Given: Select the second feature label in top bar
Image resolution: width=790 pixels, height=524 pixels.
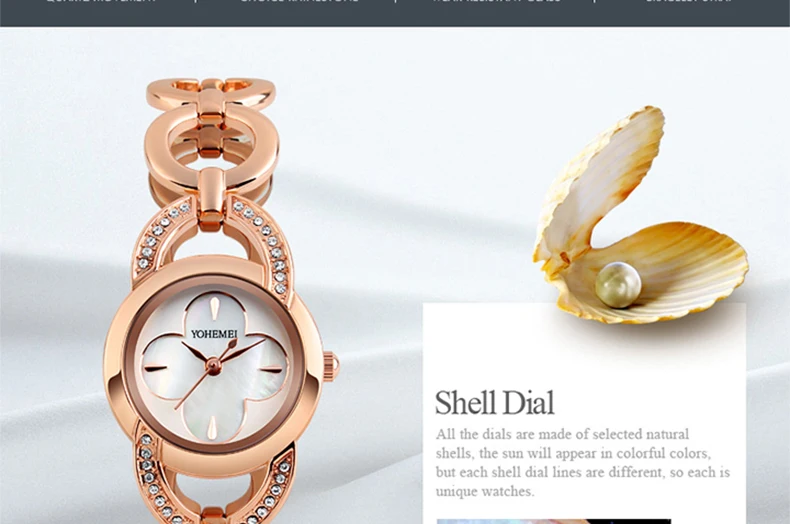Looking at the screenshot, I should 299,2.
